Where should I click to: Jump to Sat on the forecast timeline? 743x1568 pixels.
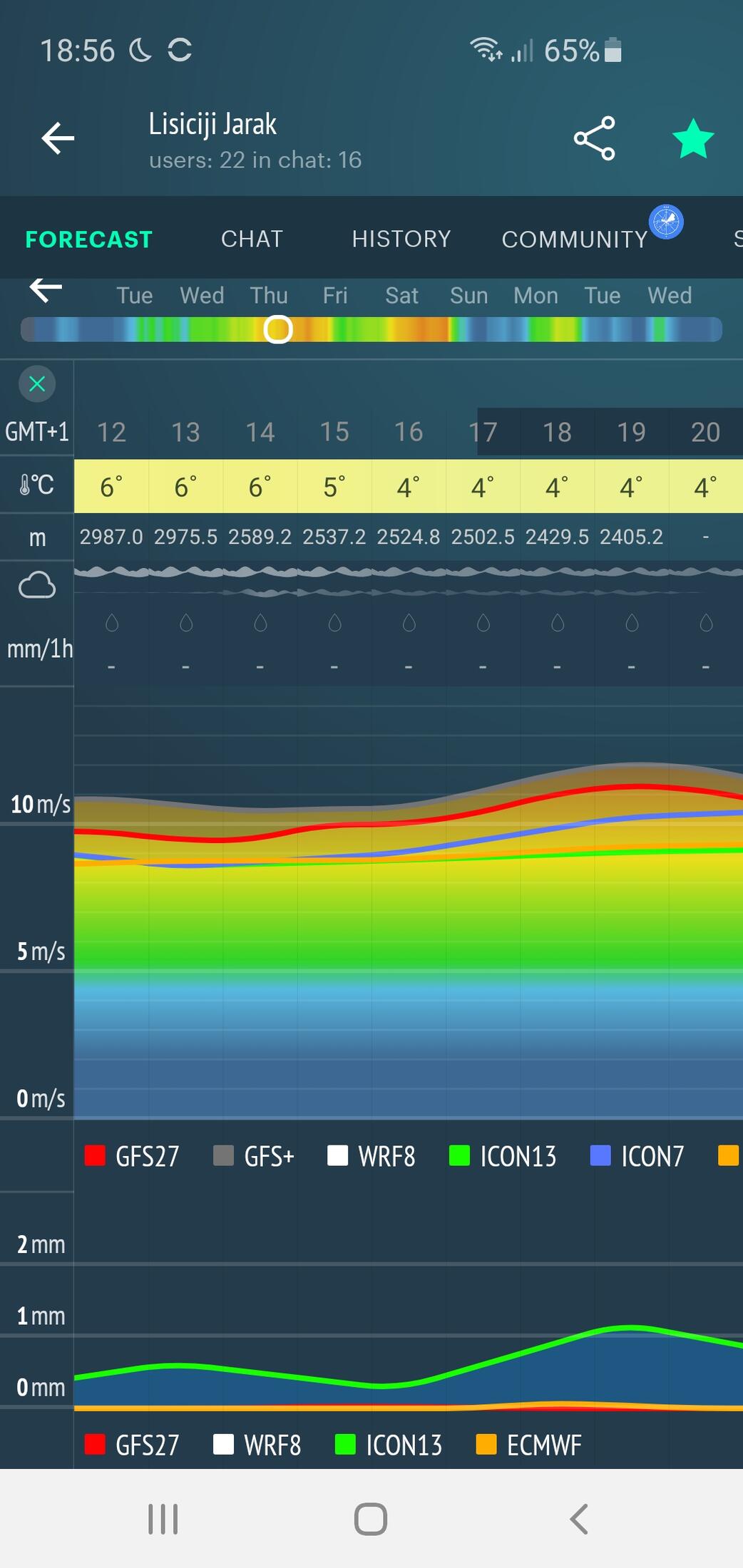click(x=401, y=295)
